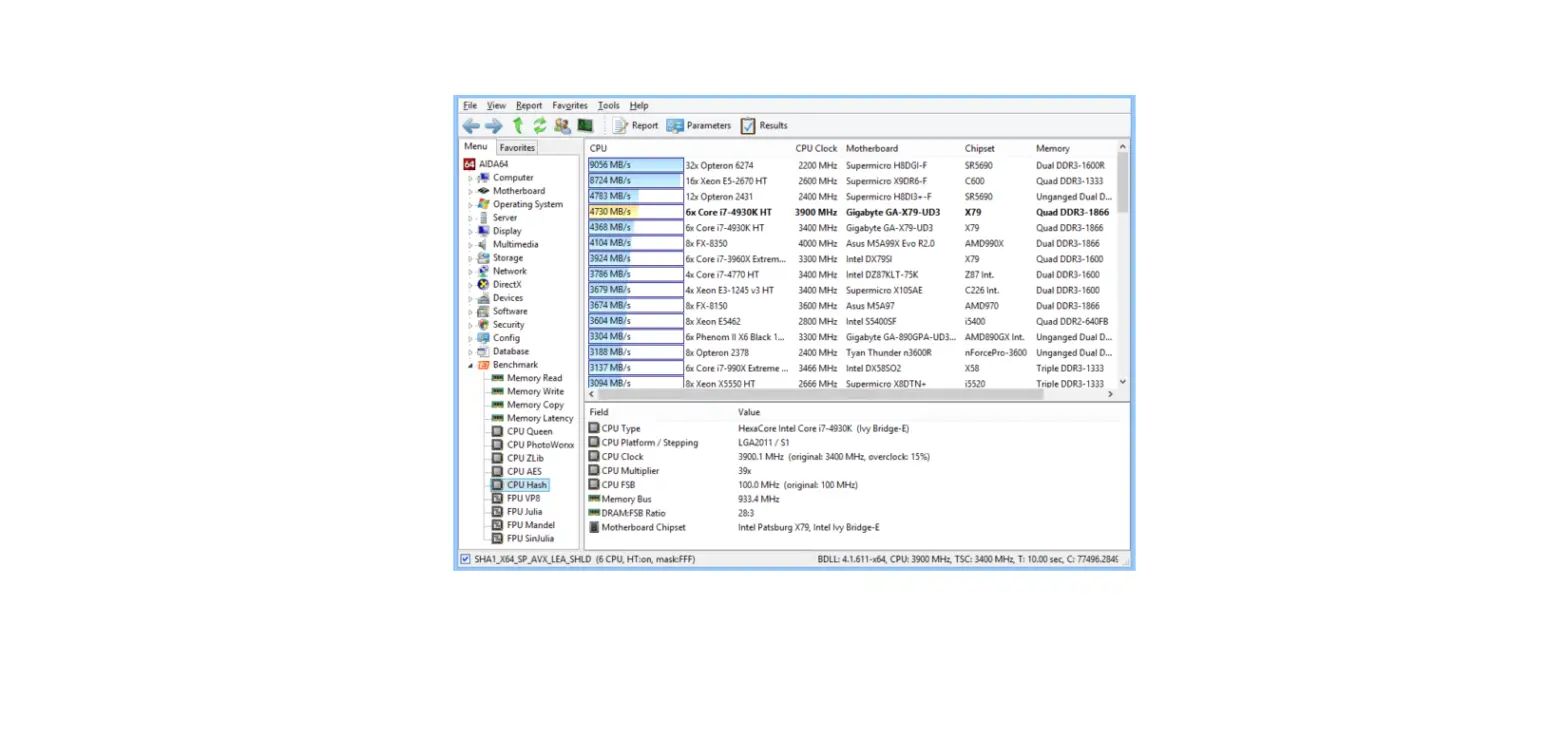
Task: Expand the Operating System node arrow
Action: [471, 204]
